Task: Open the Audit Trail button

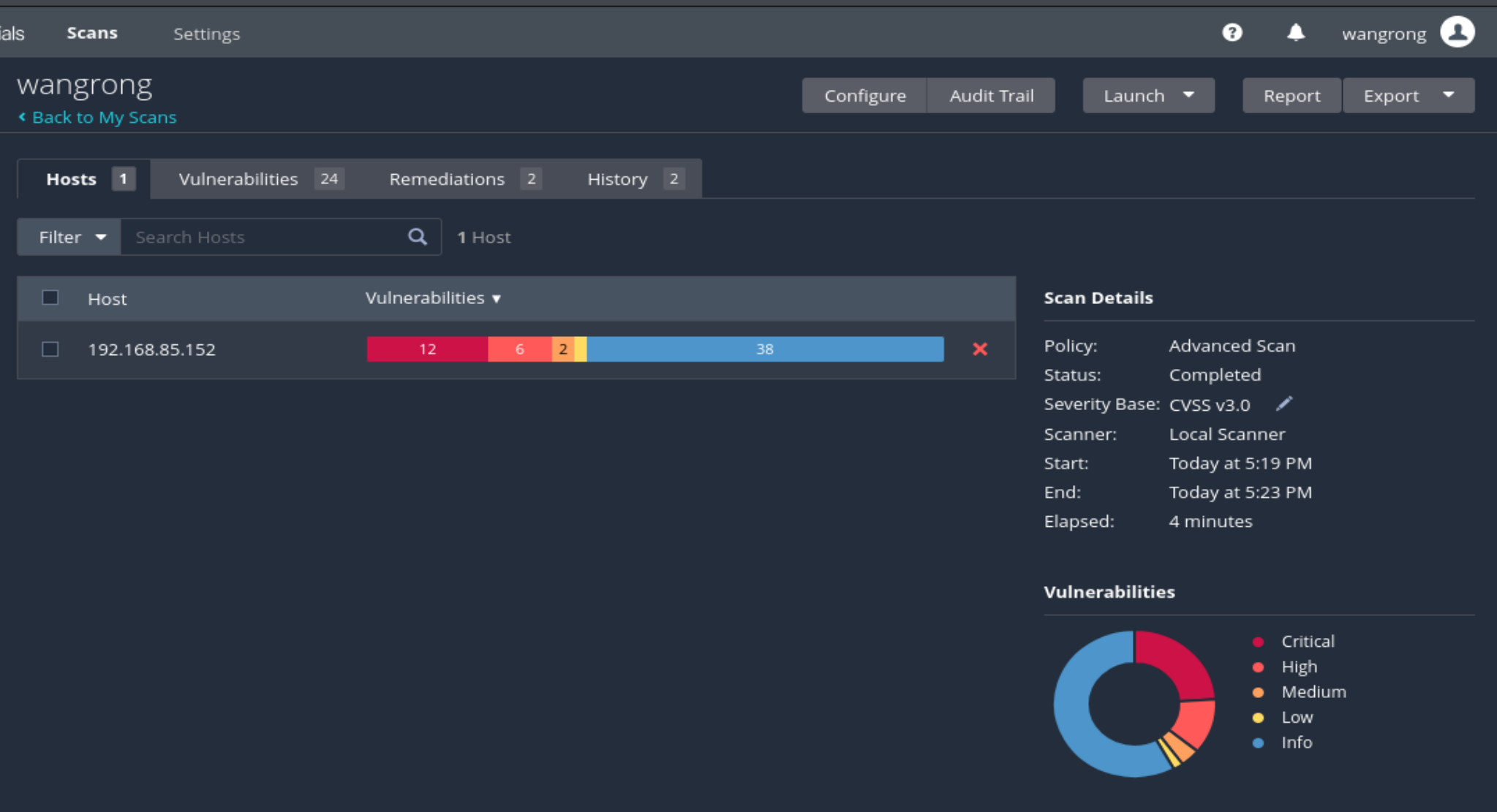Action: [991, 96]
